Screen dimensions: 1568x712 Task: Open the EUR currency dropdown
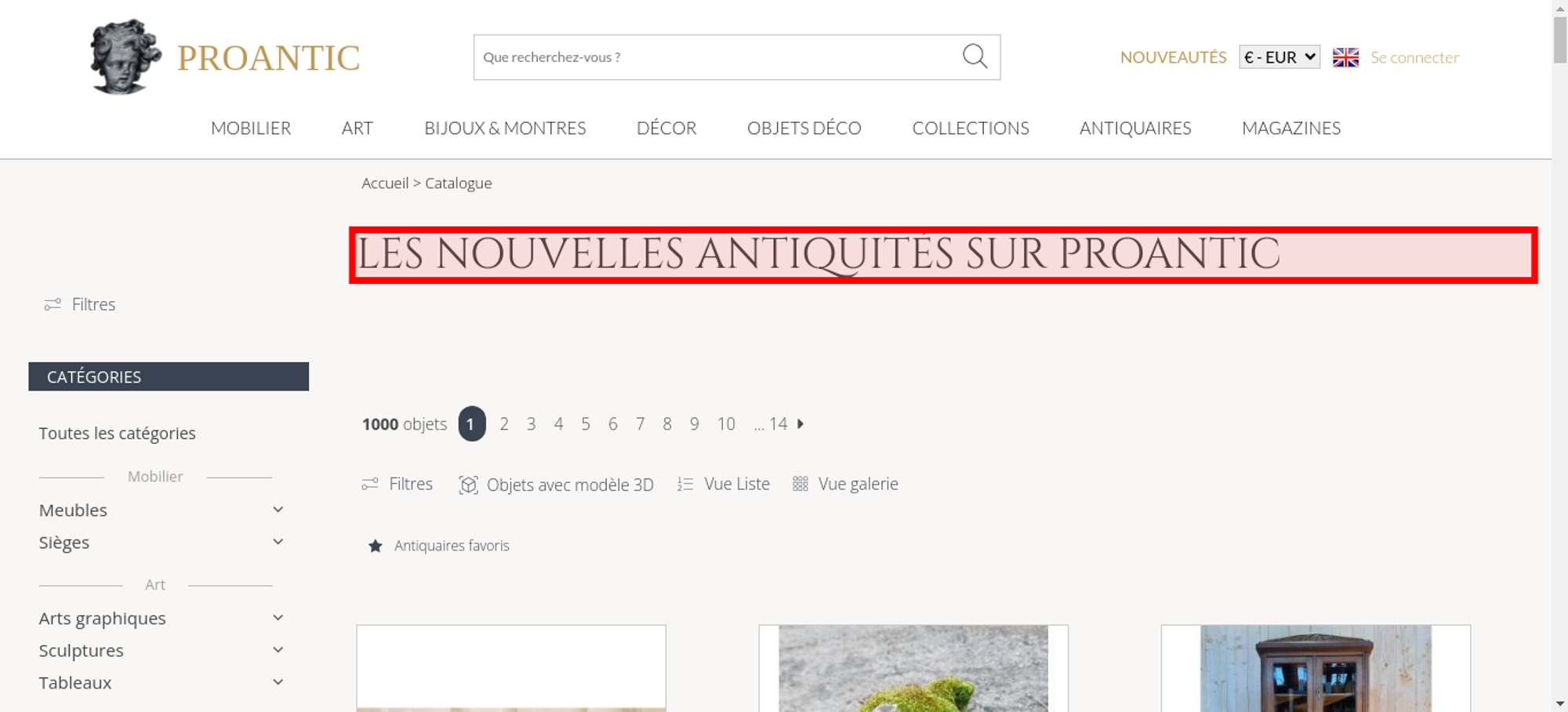(1279, 57)
